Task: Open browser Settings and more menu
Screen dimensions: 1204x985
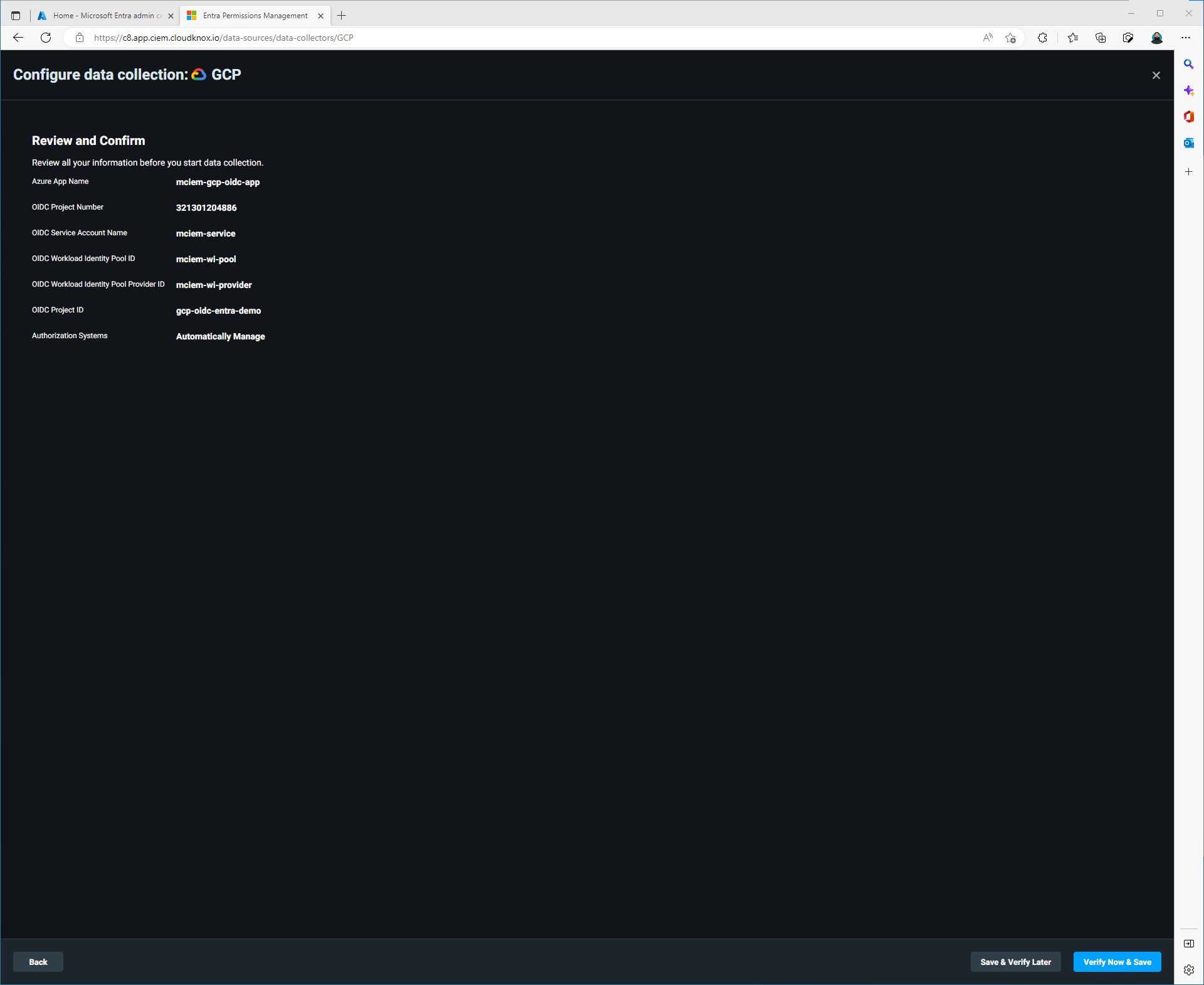Action: (1185, 38)
